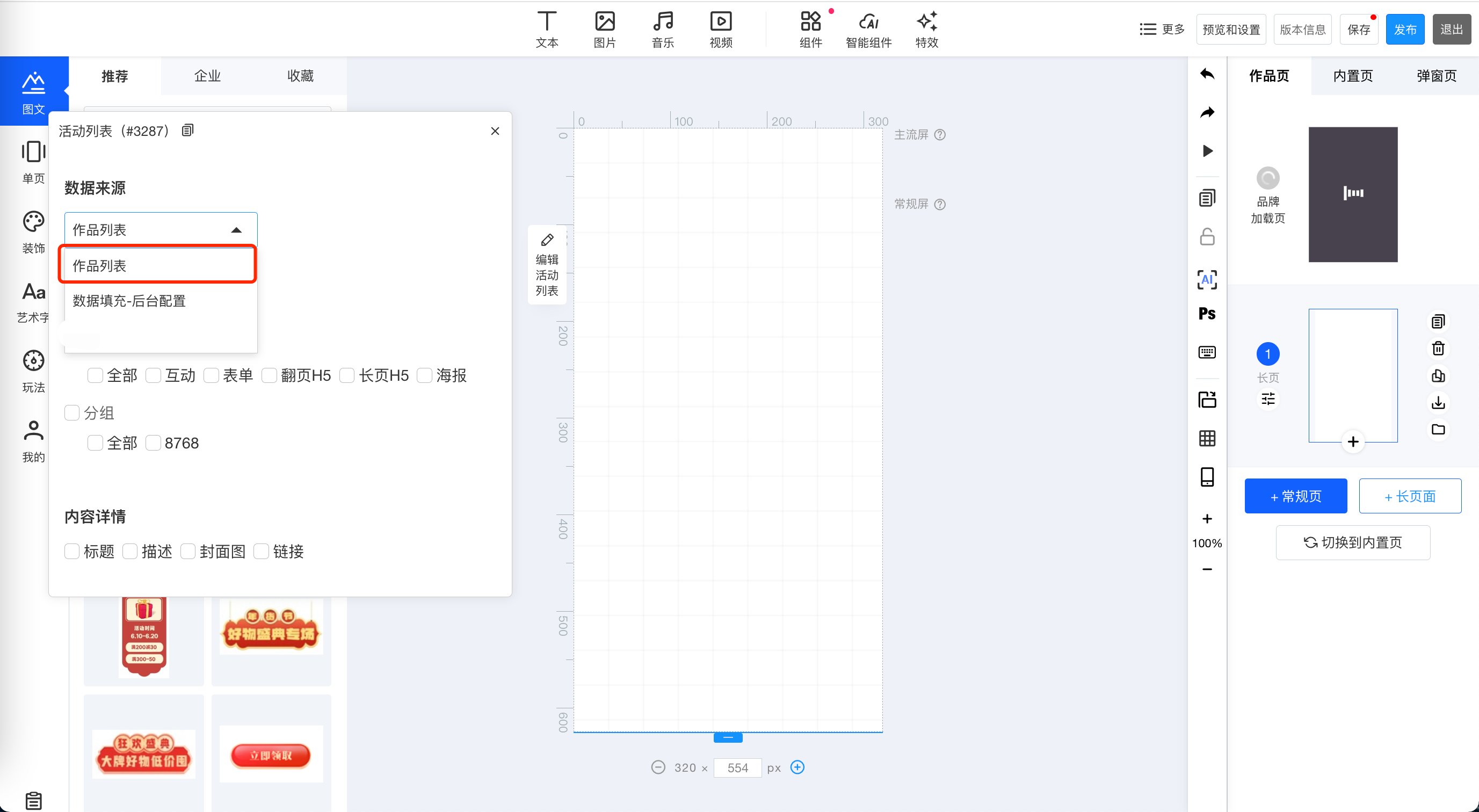Collapse the 作品列表 data source dropdown
The image size is (1479, 812).
tap(236, 230)
